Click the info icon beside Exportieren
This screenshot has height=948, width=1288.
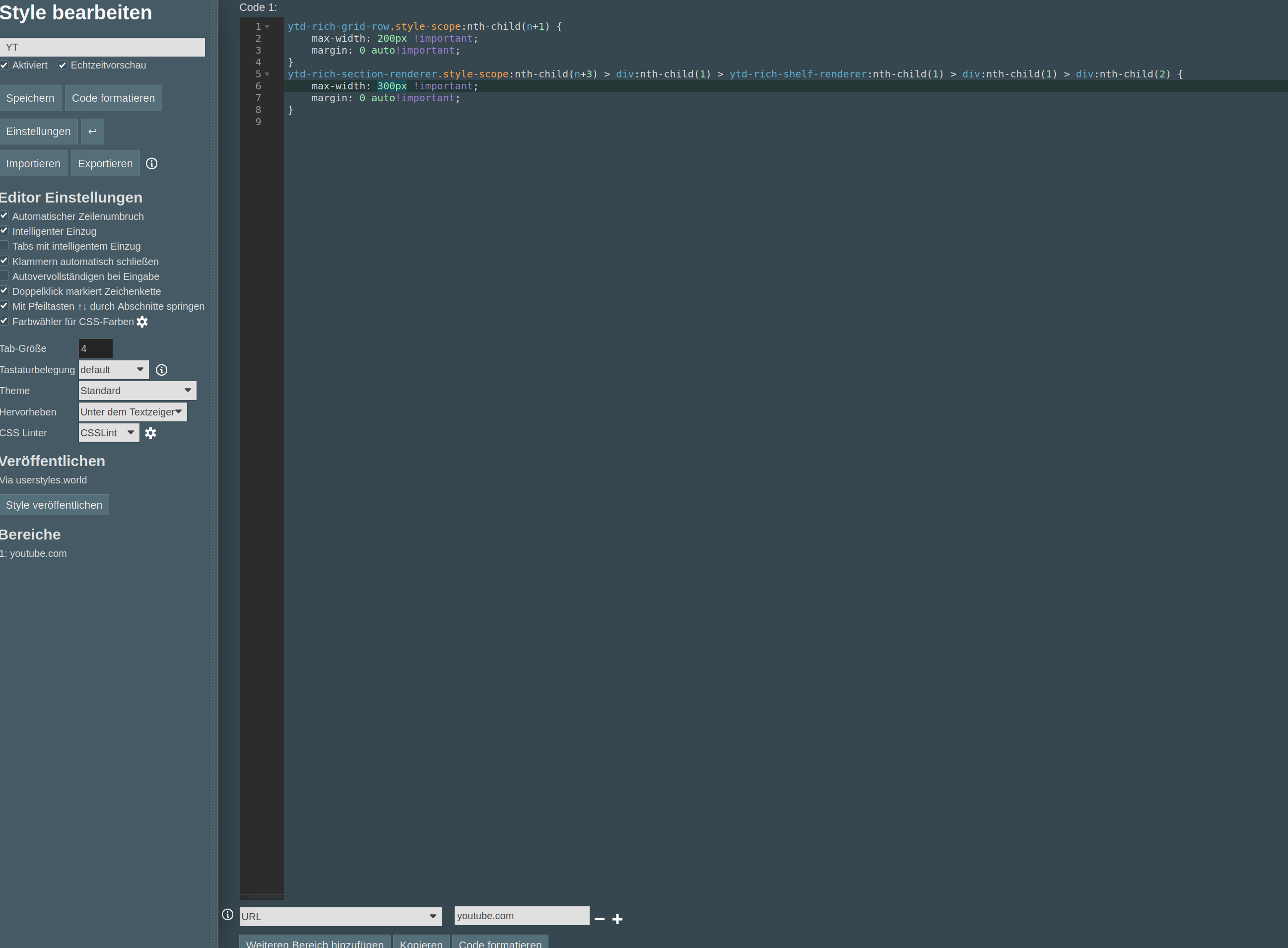click(x=151, y=164)
